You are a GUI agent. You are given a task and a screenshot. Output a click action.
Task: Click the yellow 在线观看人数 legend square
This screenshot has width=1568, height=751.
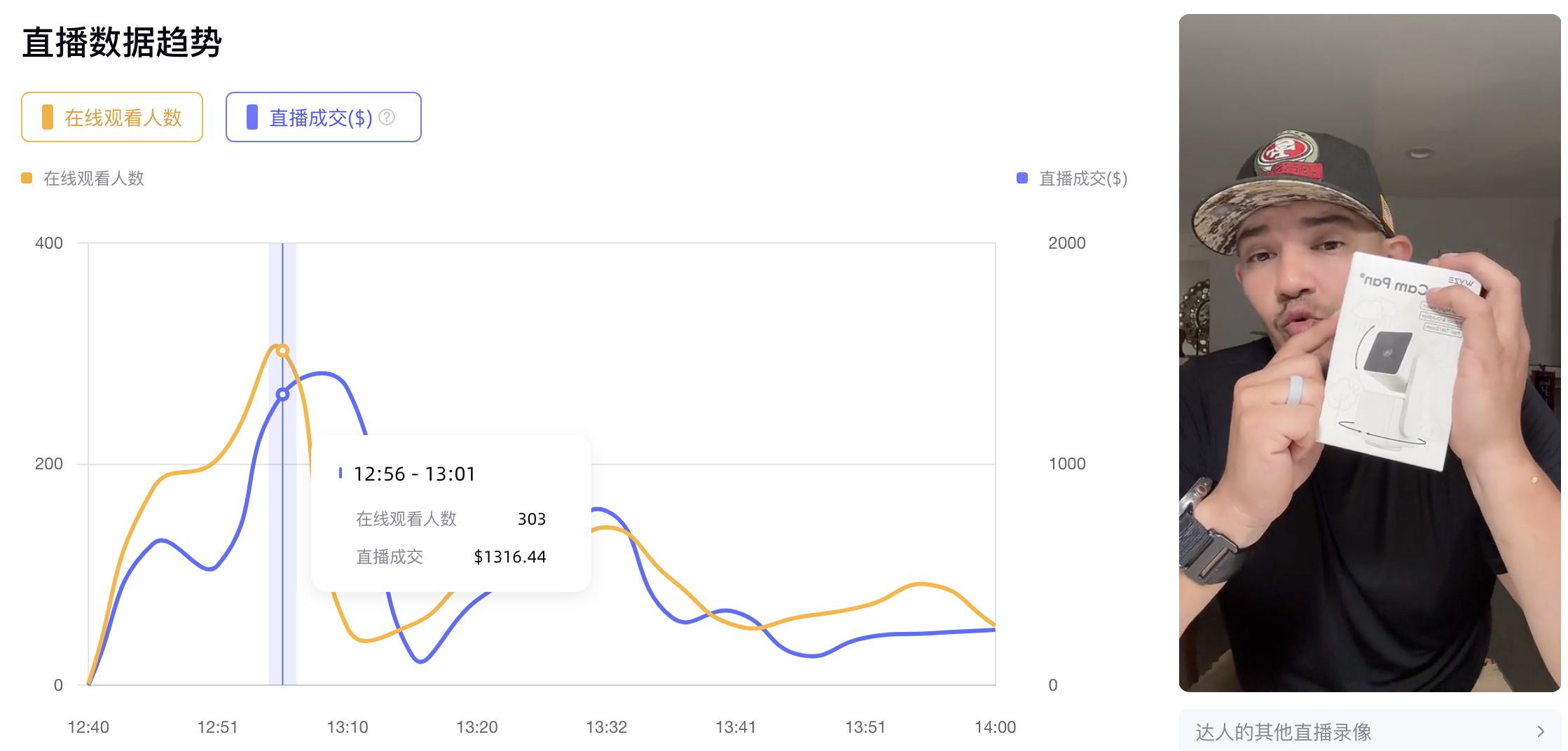click(25, 178)
